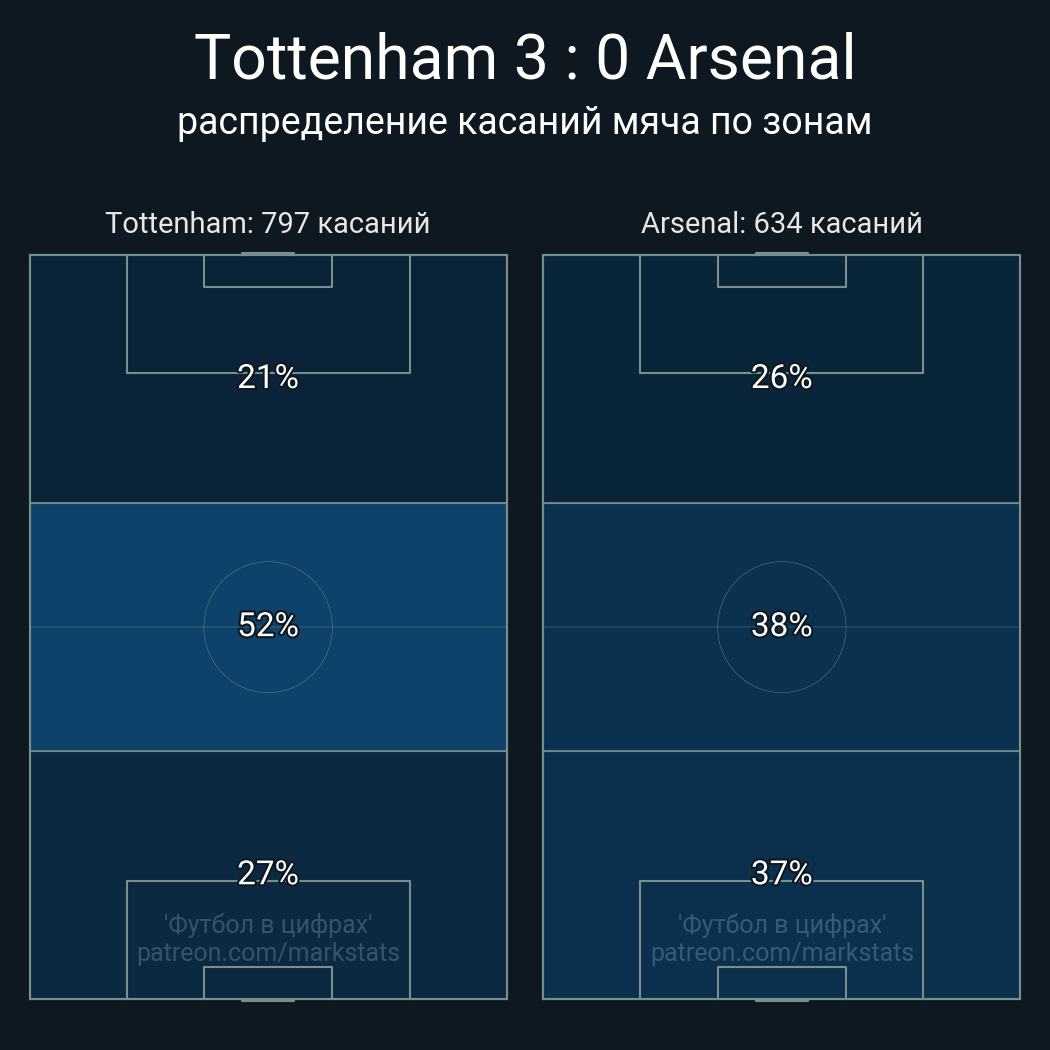
Task: Click Tottenham's 52% middle zone label
Action: pyautogui.click(x=268, y=625)
